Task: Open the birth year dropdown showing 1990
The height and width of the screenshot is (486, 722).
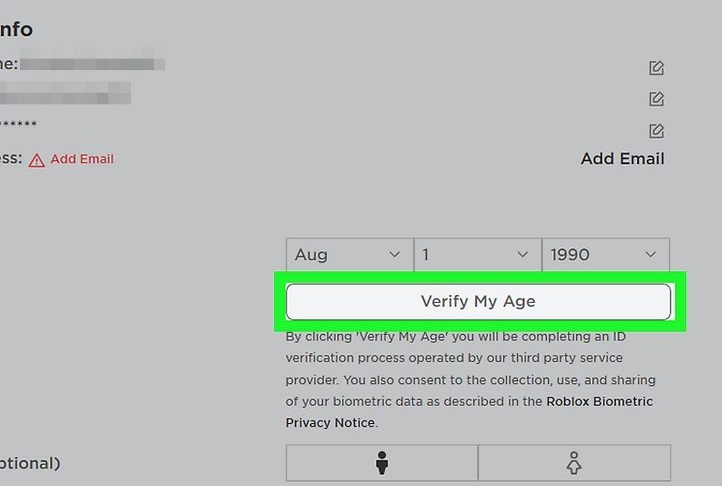Action: [x=604, y=254]
